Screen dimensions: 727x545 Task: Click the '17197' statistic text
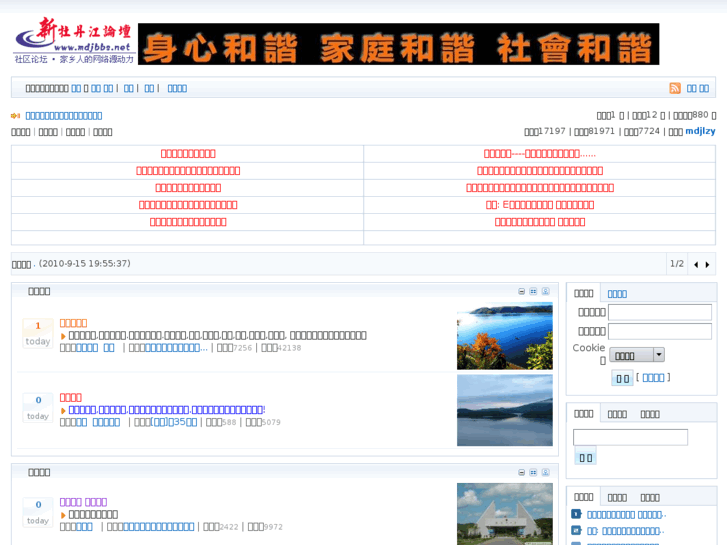(552, 131)
